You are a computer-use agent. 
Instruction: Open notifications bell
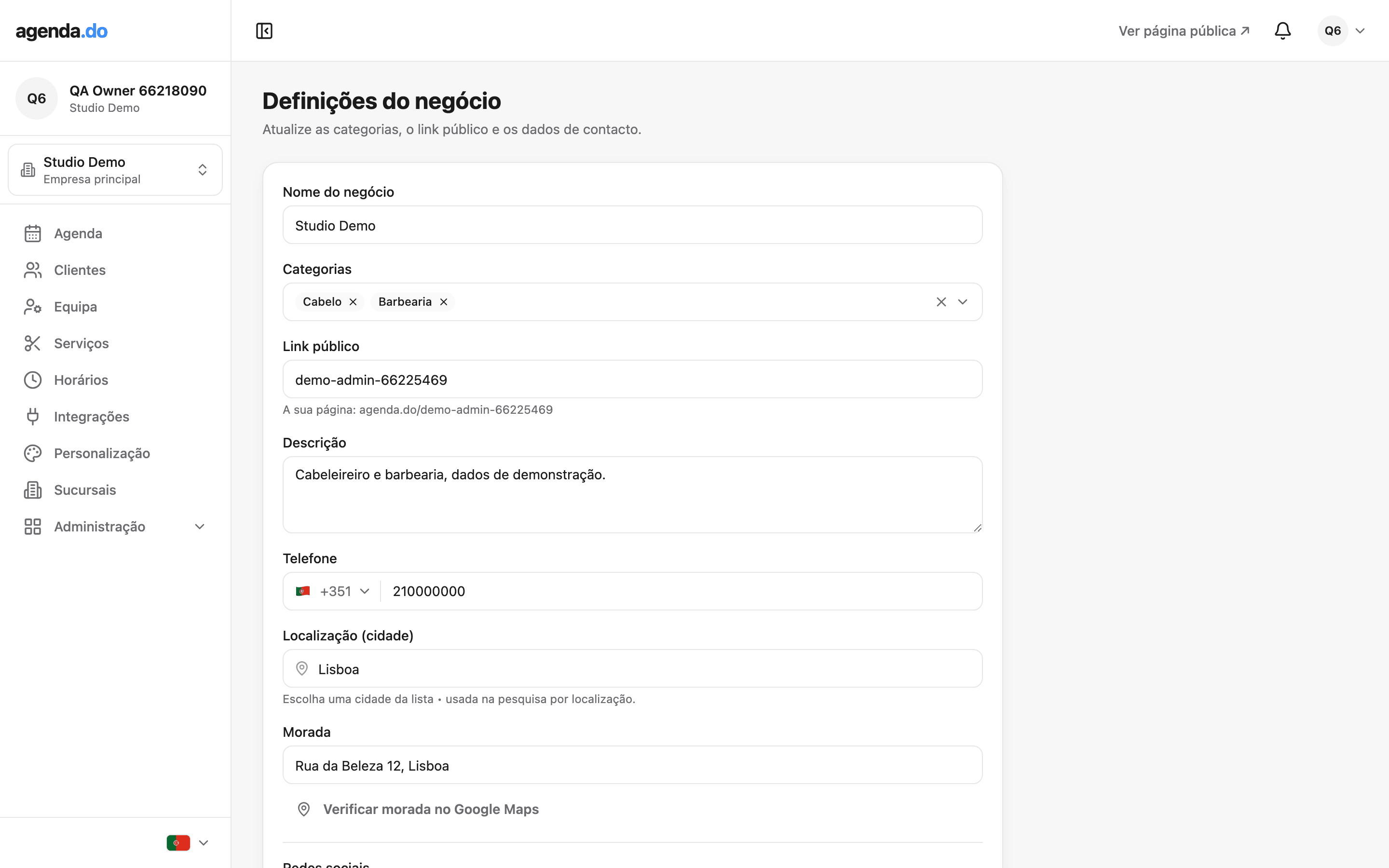tap(1282, 31)
